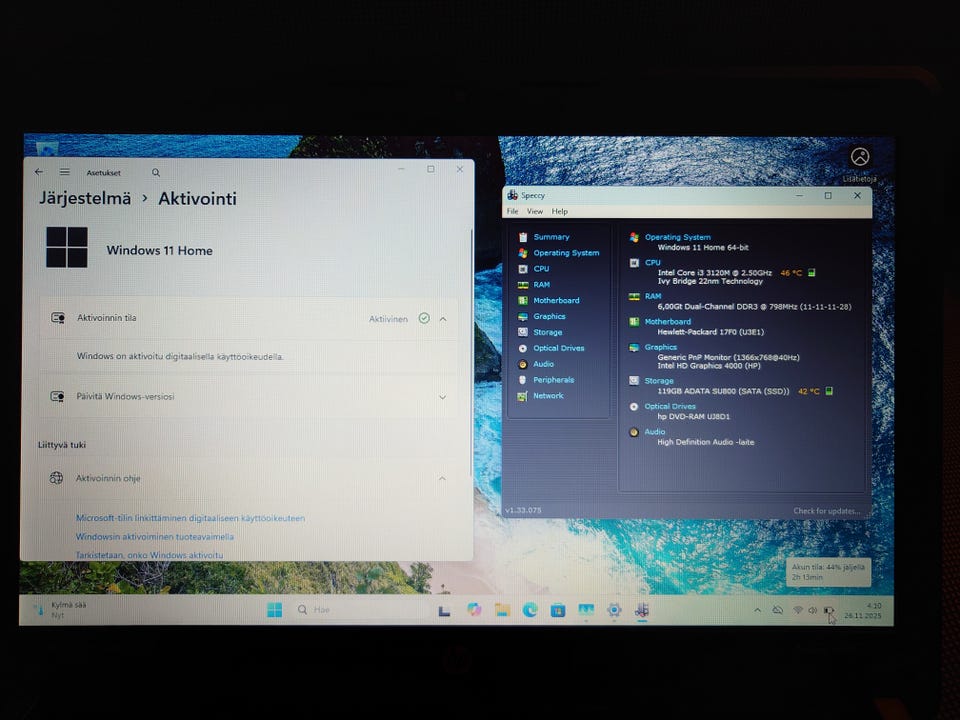Screen dimensions: 960x720
Task: Click Audio heading in Speccy summary
Action: pyautogui.click(x=654, y=432)
